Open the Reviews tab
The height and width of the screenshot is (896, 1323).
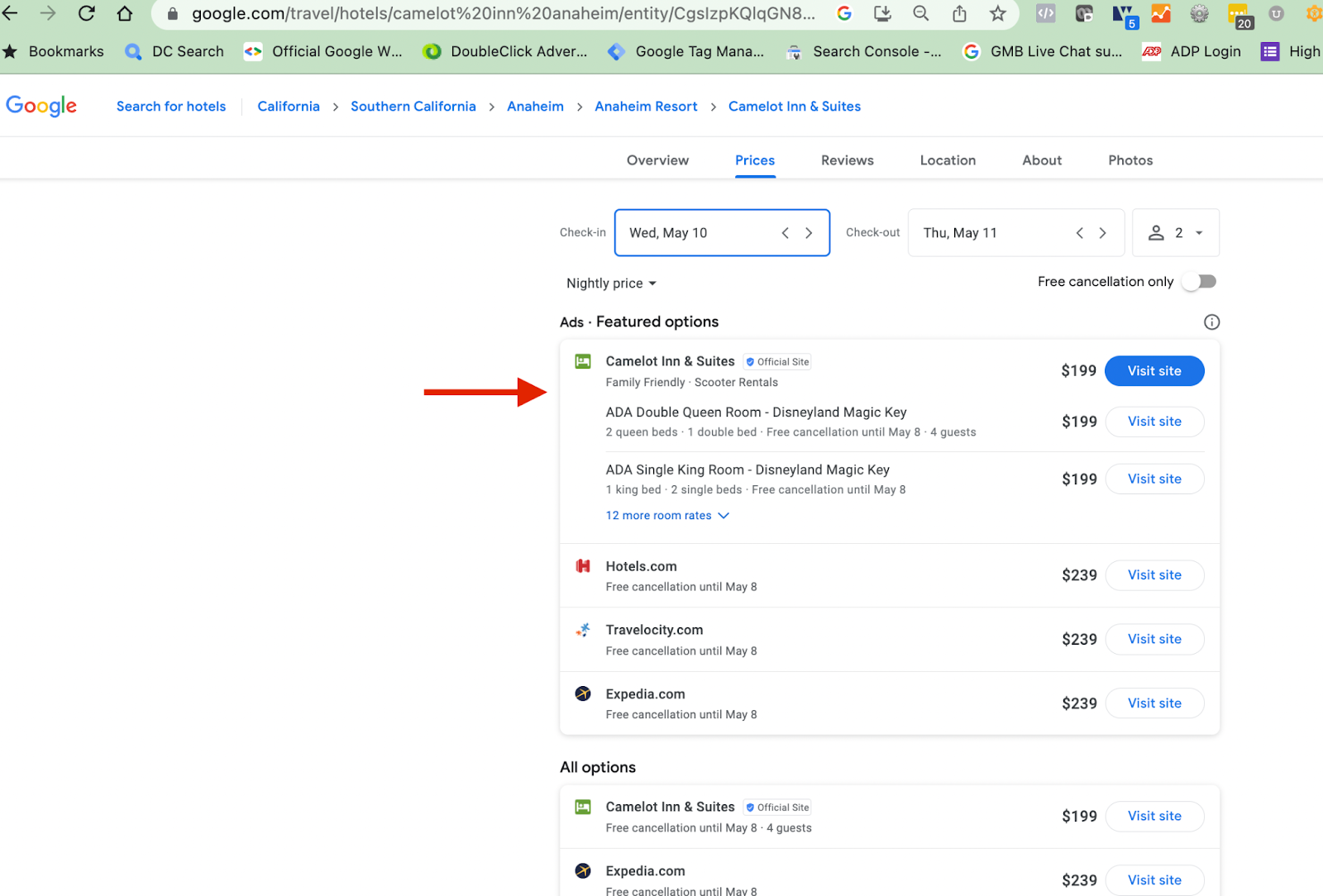point(847,160)
